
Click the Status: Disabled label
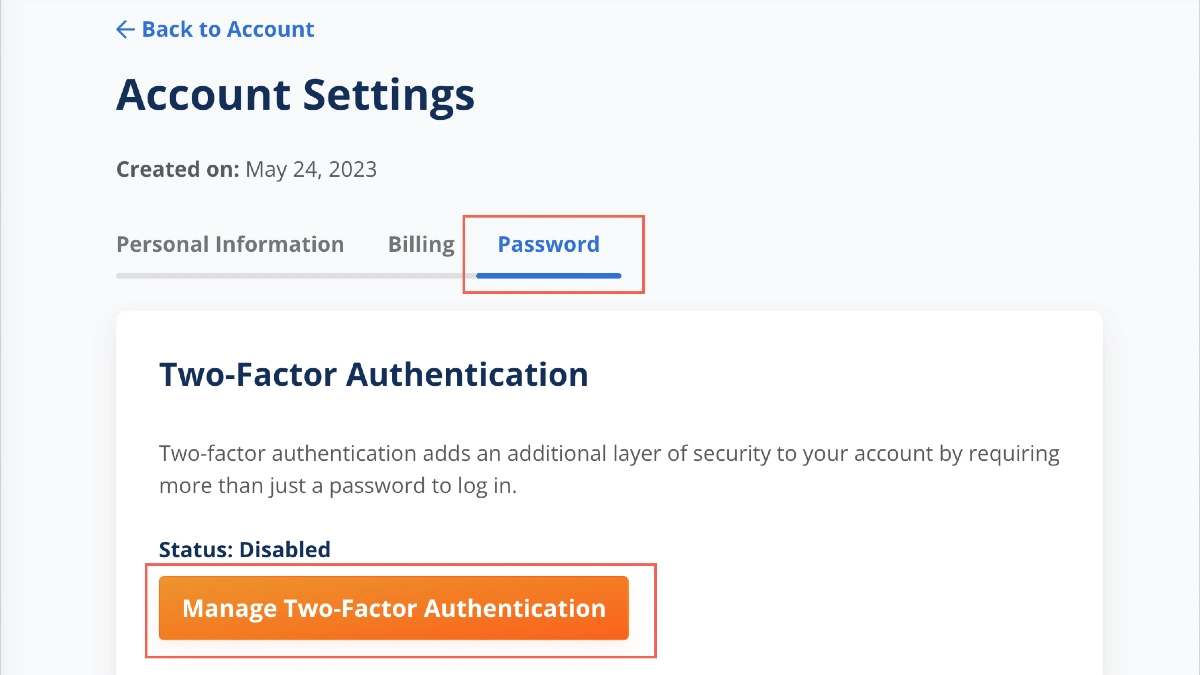245,549
